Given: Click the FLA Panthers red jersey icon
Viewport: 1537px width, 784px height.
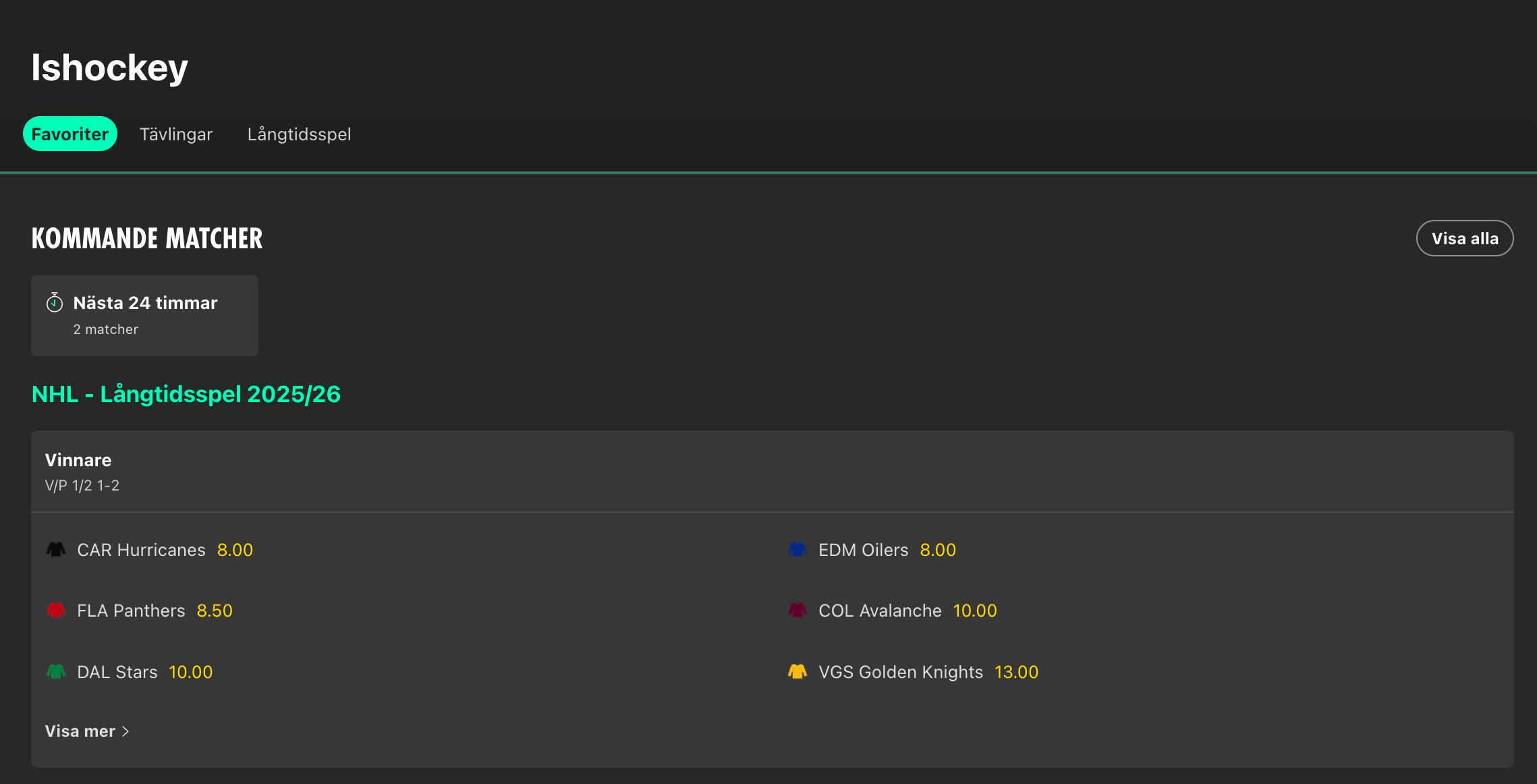Looking at the screenshot, I should pyautogui.click(x=56, y=610).
